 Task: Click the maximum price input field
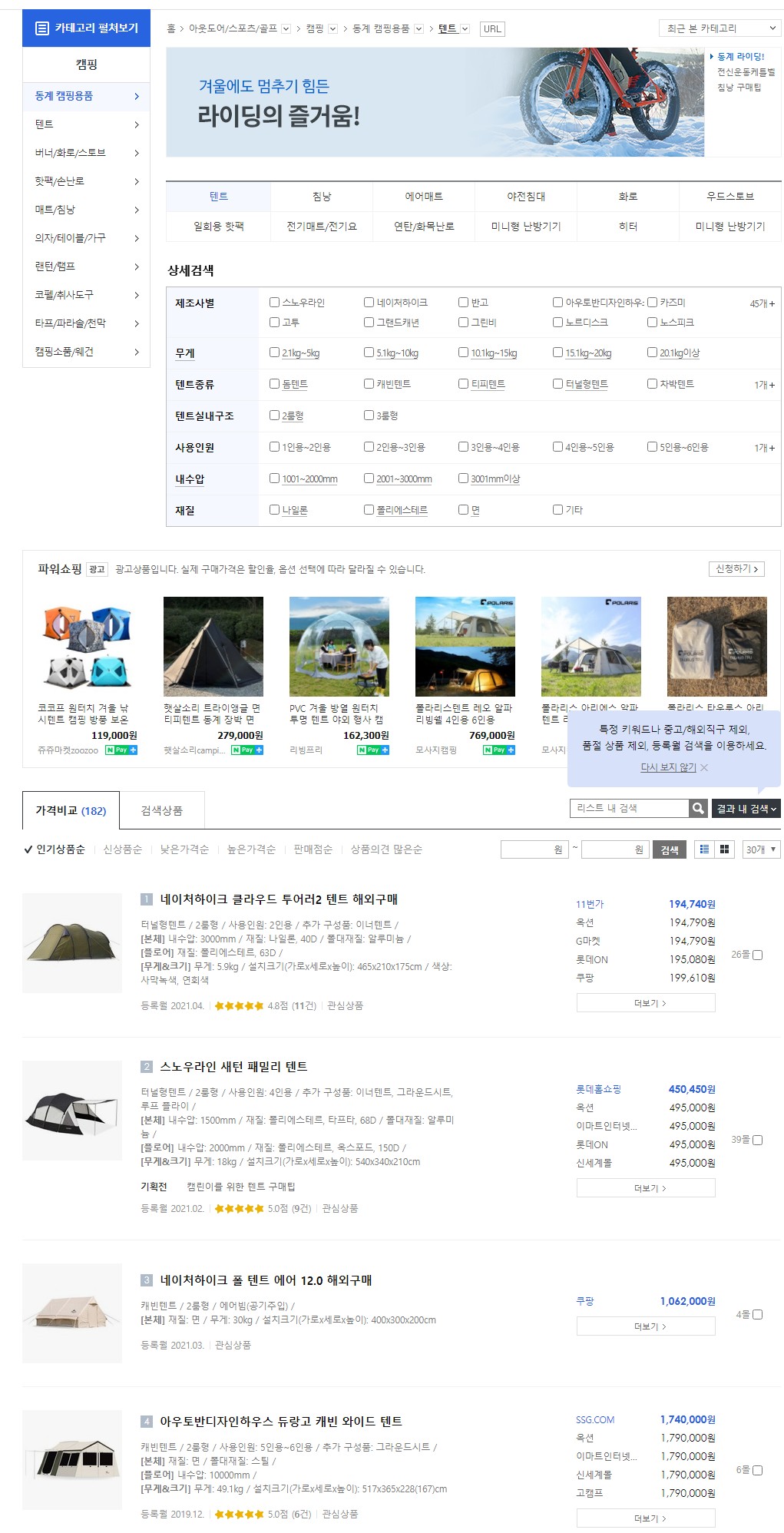coord(615,849)
